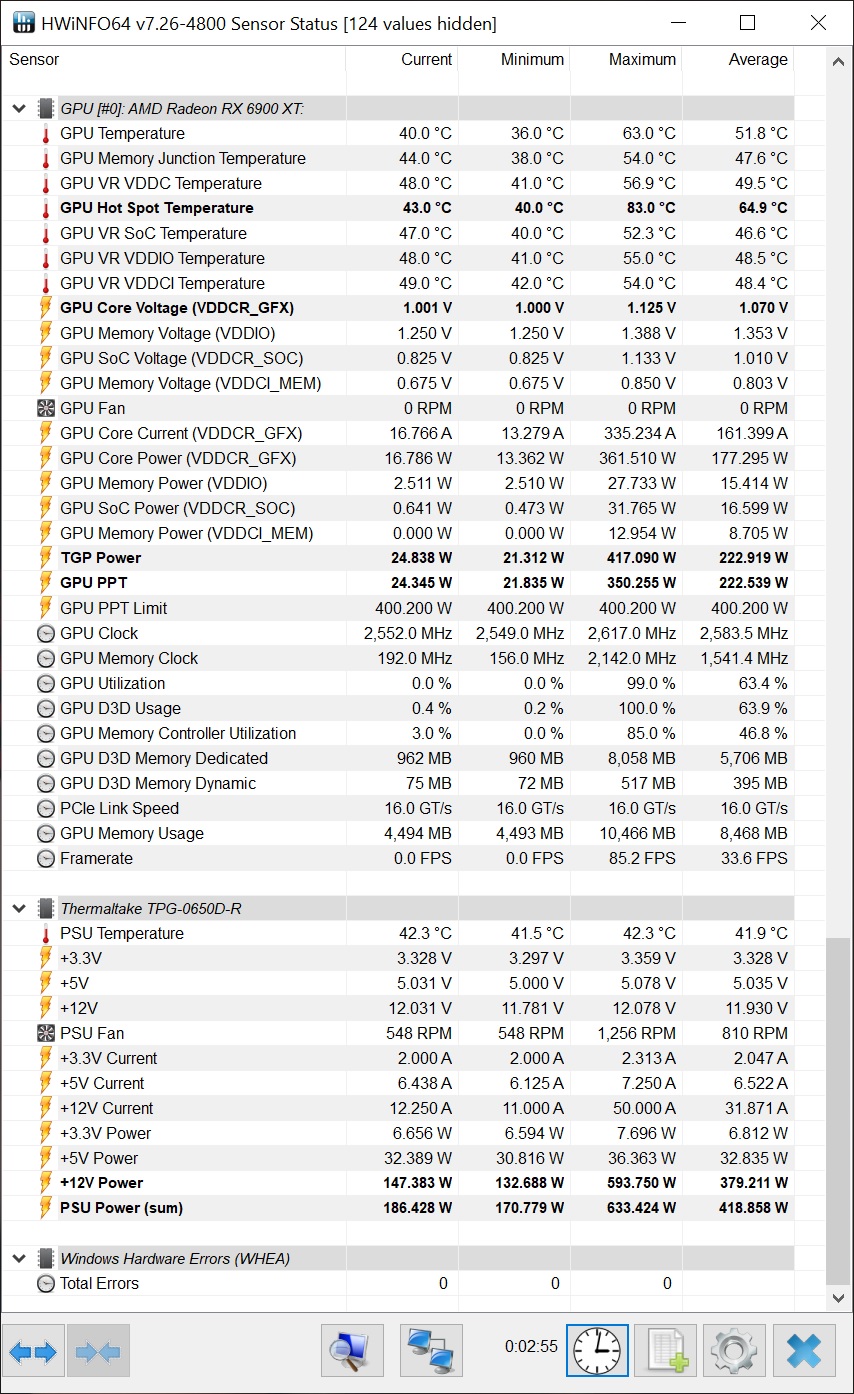Click the clock reset timer icon
This screenshot has height=1394, width=854.
click(x=597, y=1352)
